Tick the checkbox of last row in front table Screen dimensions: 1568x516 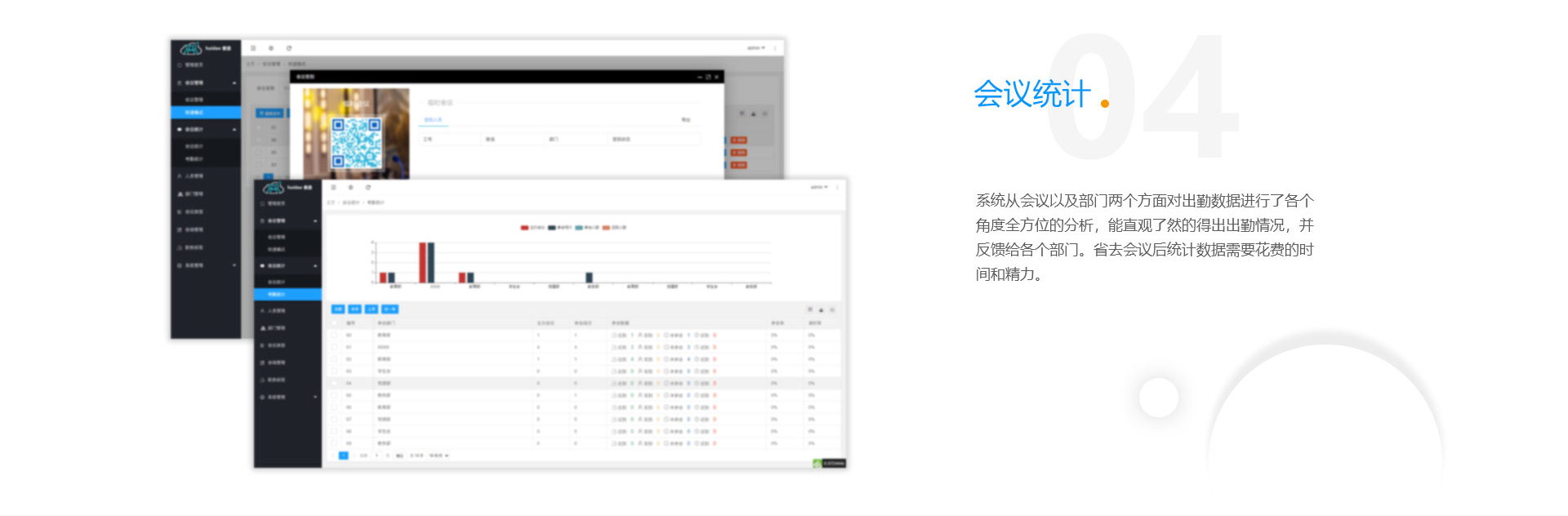coord(333,443)
